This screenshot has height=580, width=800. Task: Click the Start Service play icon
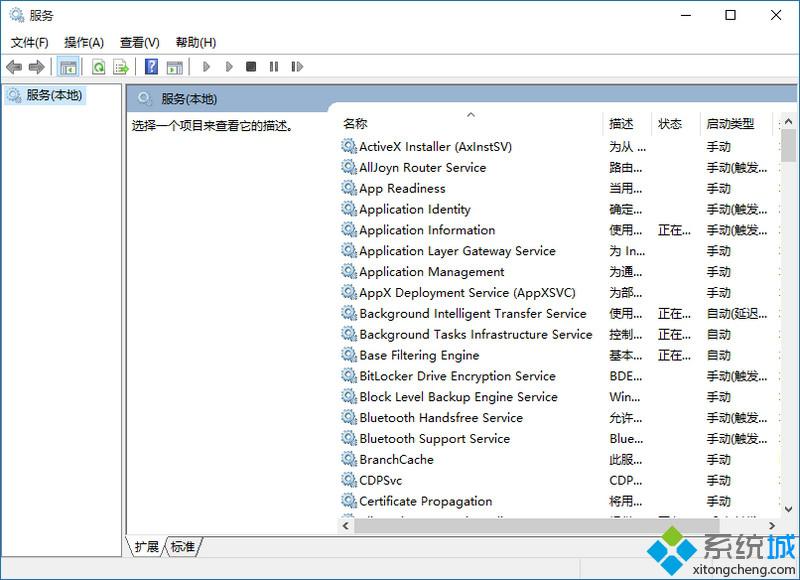pyautogui.click(x=206, y=66)
